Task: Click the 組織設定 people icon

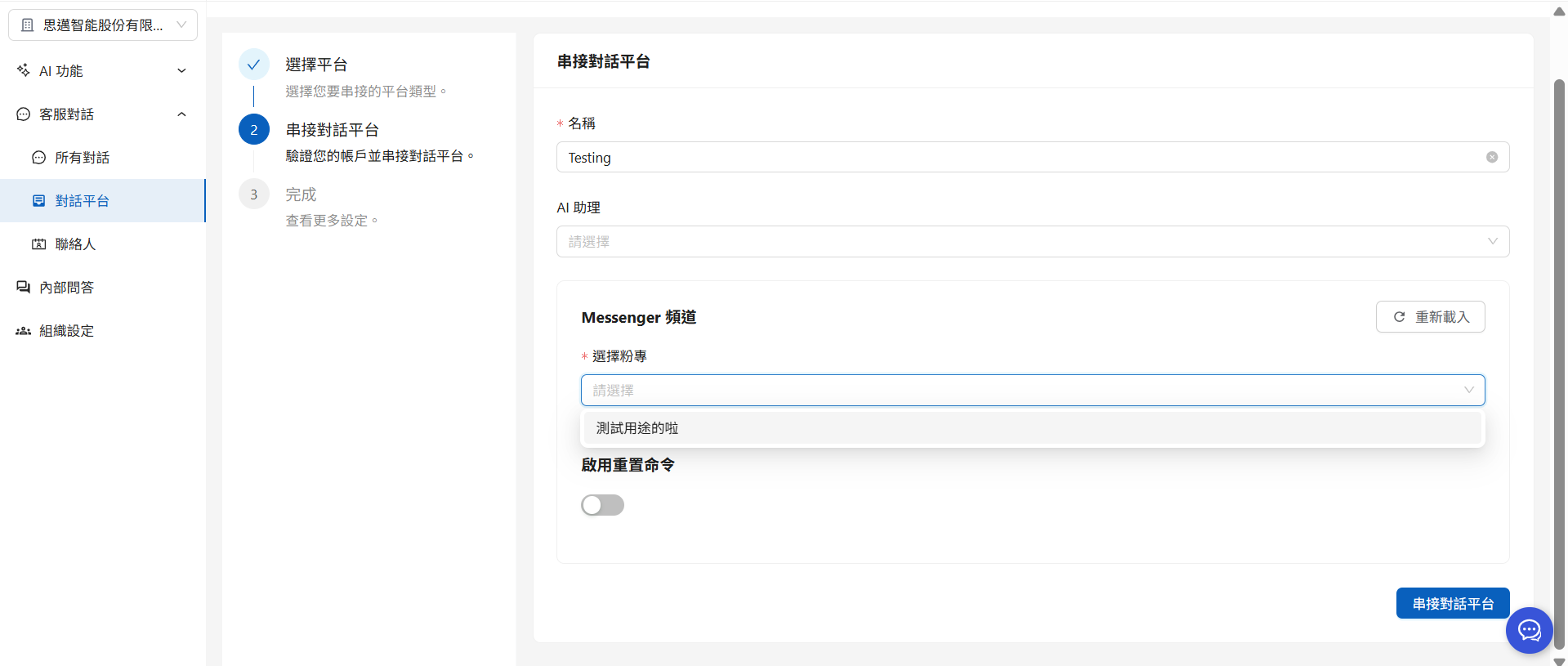Action: 24,331
